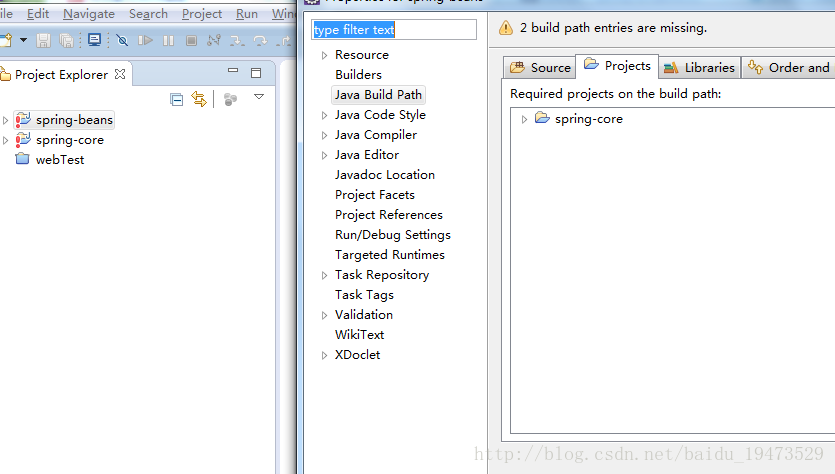Open Project Explorer View Menu triangle
Screen dimensions: 835x474
259,96
